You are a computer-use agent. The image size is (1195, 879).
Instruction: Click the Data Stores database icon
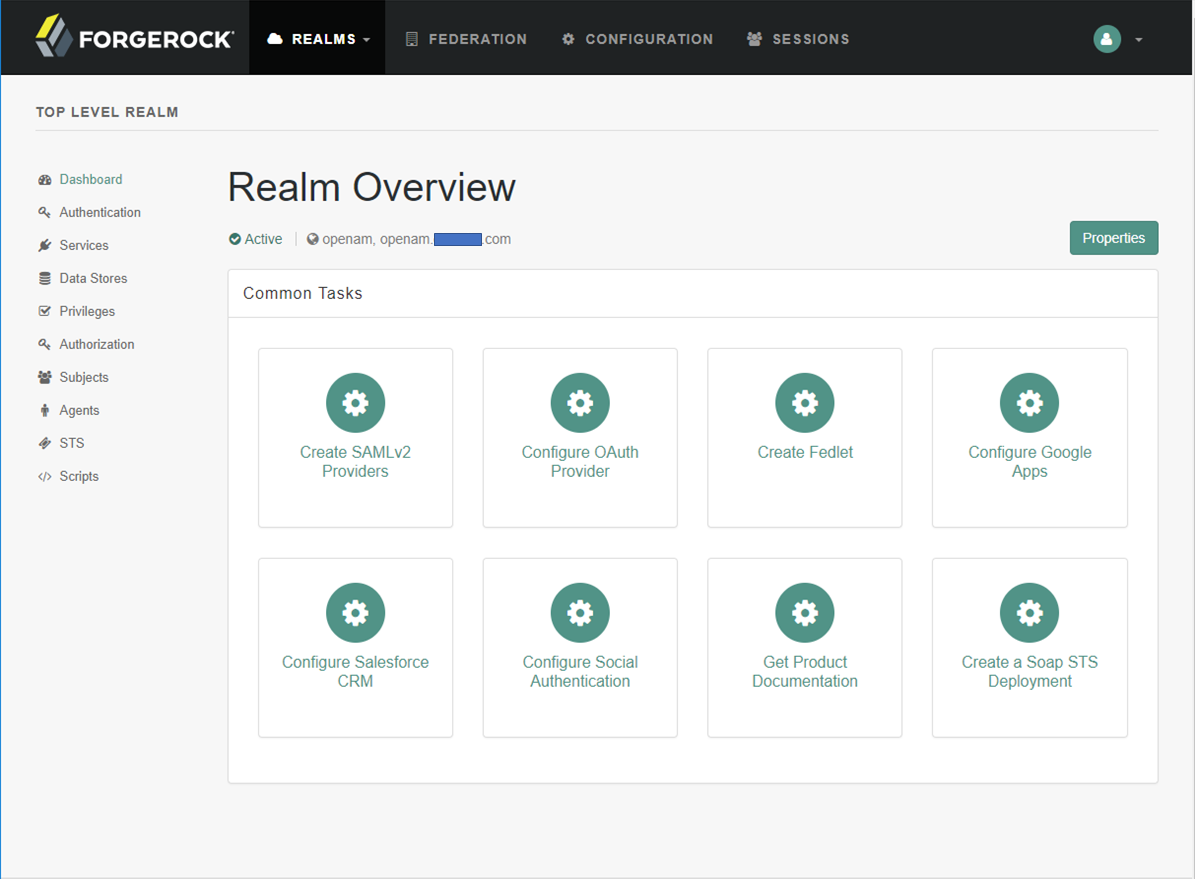click(44, 279)
